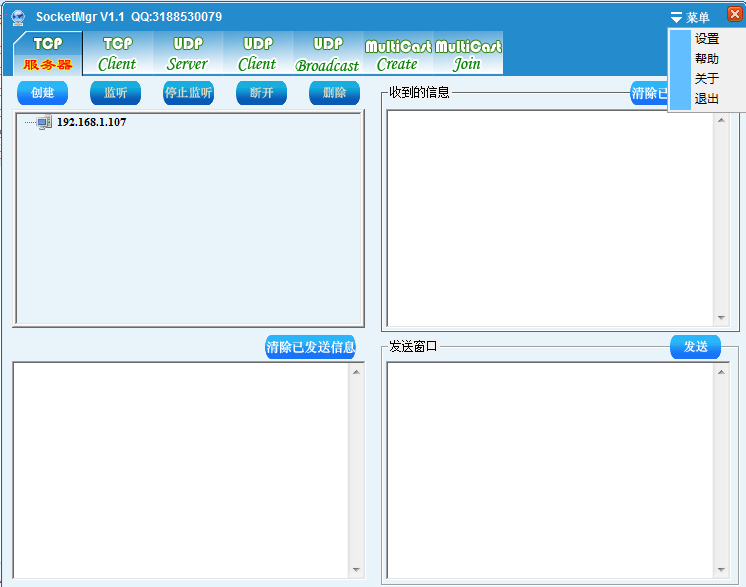Screen dimensions: 746x587
Task: Switch to the TCP Client tab
Action: click(x=117, y=54)
